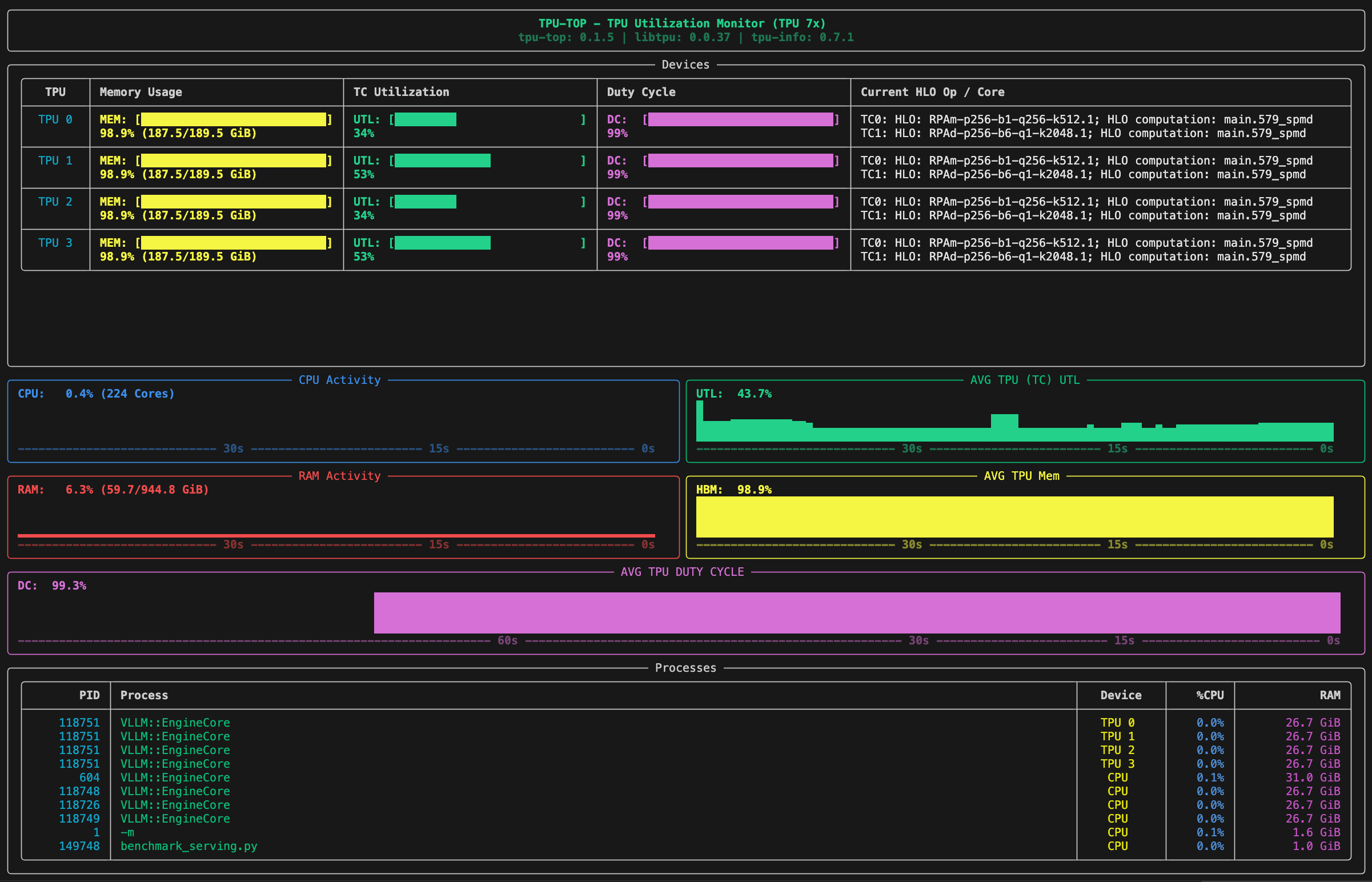The height and width of the screenshot is (882, 1372).
Task: Select the TPU 3 device label
Action: [55, 243]
